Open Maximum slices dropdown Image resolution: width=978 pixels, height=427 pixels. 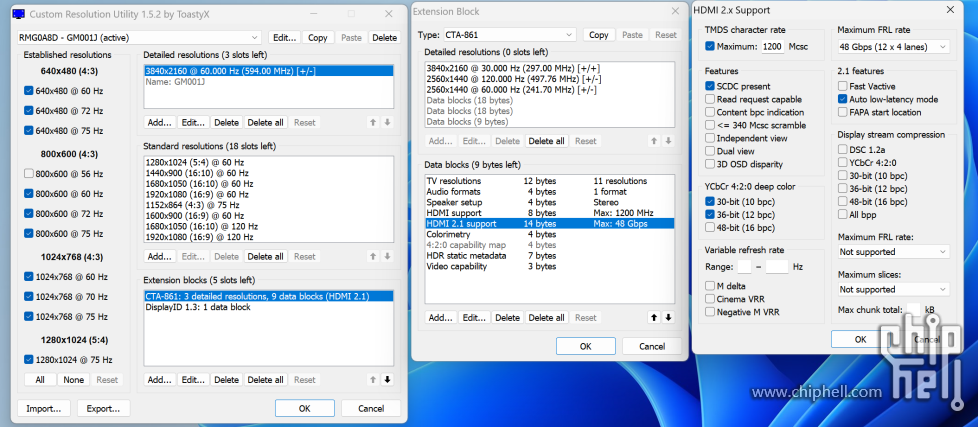point(894,289)
